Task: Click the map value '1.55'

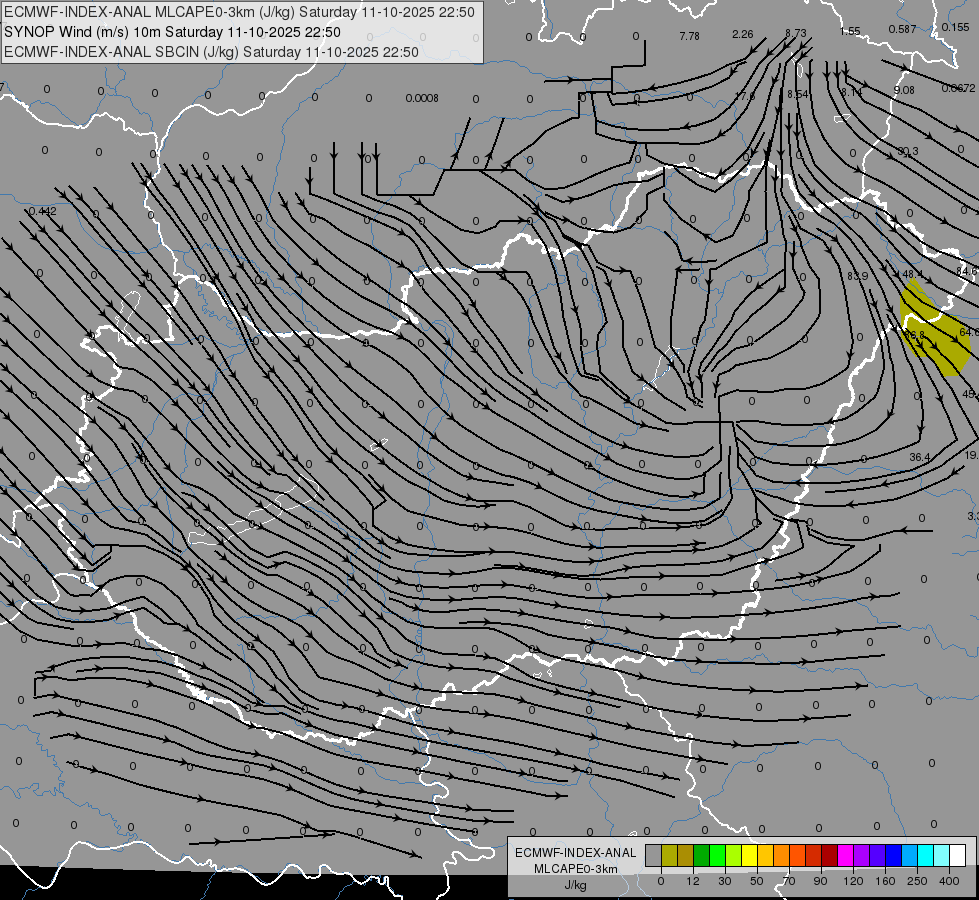Action: click(850, 31)
